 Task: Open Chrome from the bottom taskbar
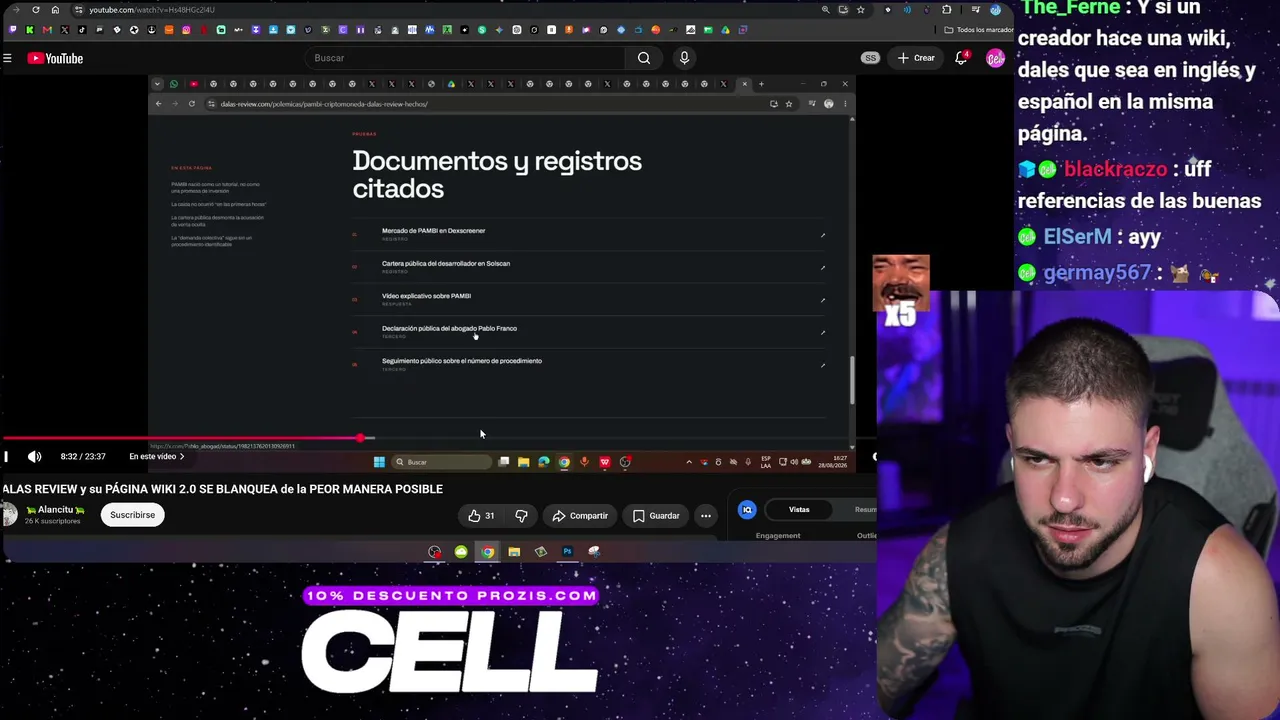tap(487, 552)
